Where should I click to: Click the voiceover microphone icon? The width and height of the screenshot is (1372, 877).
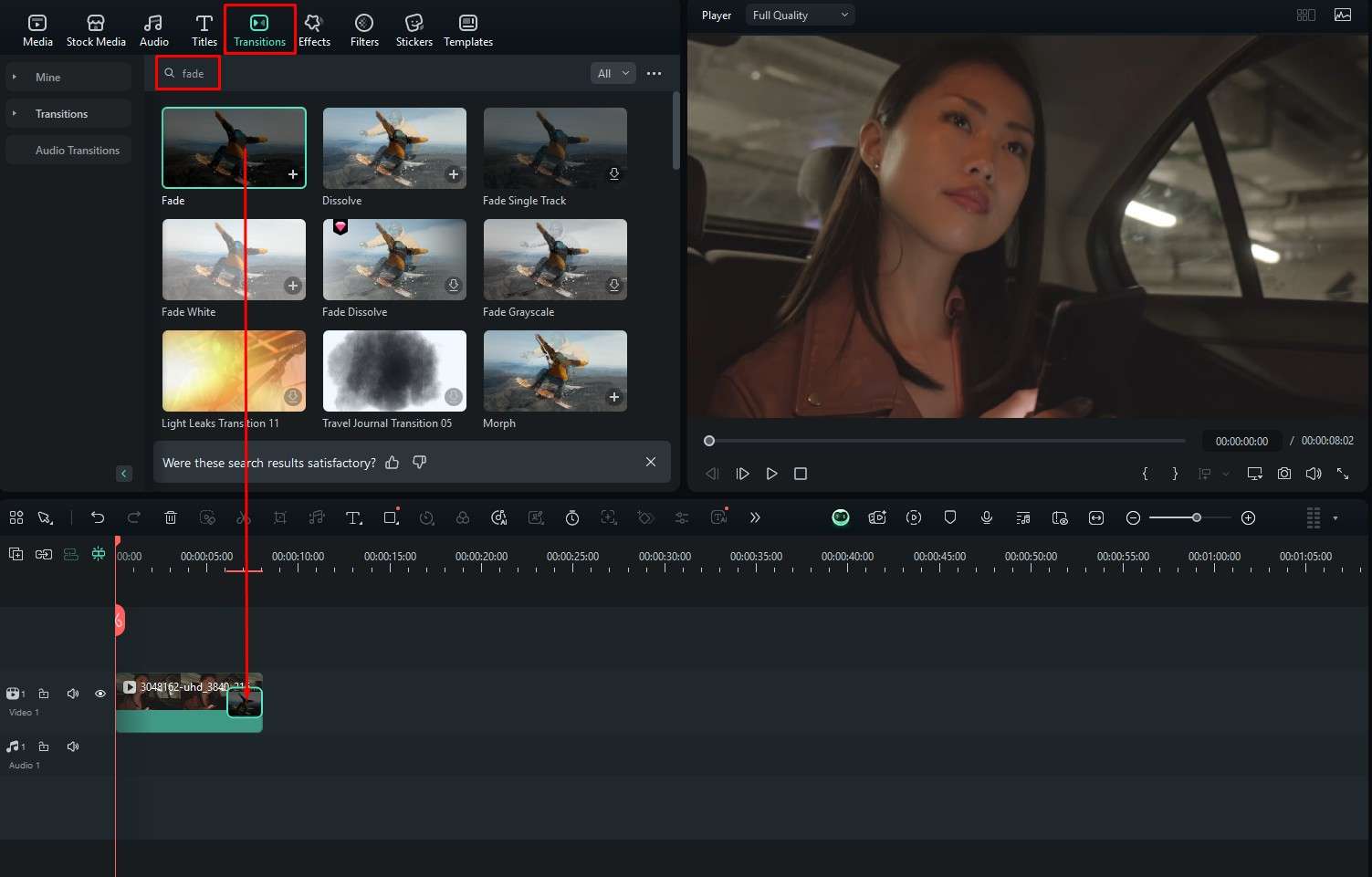point(987,517)
